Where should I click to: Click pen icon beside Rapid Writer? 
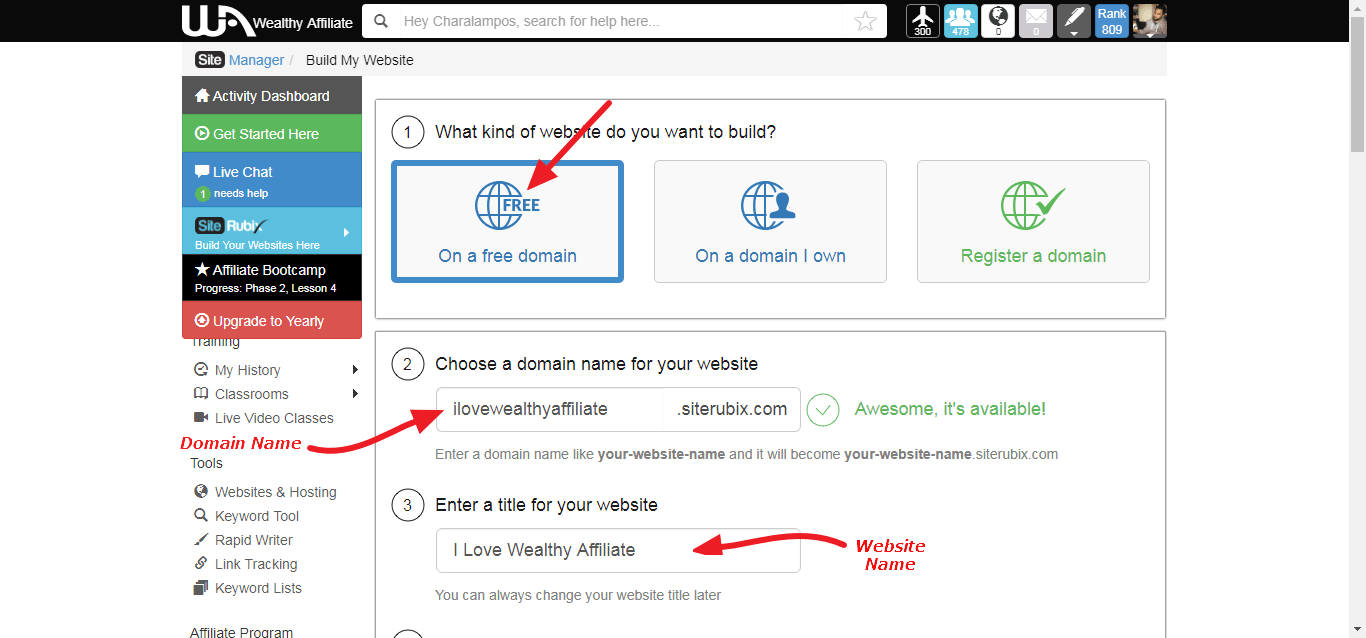point(201,539)
